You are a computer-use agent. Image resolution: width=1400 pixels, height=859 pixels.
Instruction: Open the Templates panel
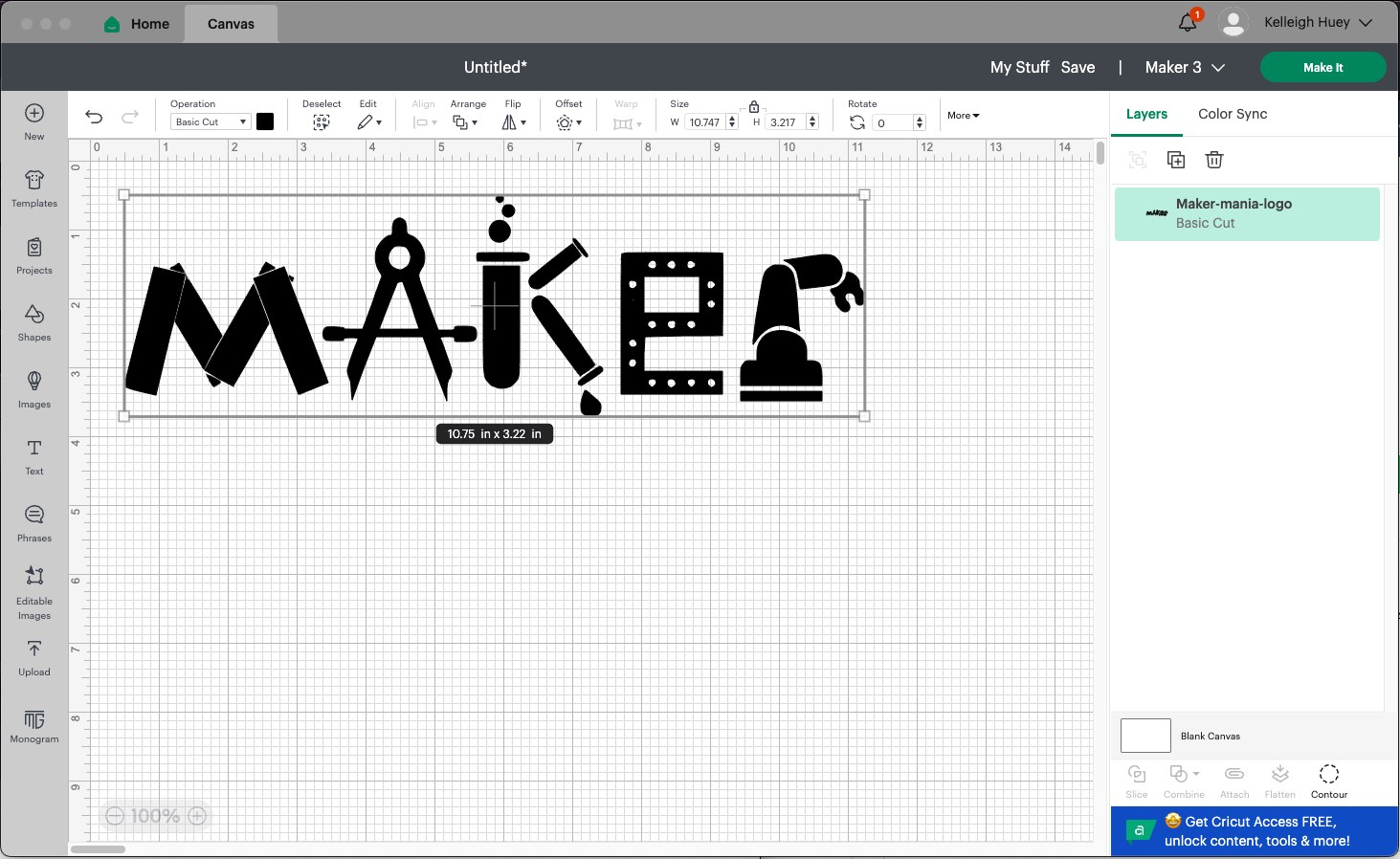(x=34, y=188)
